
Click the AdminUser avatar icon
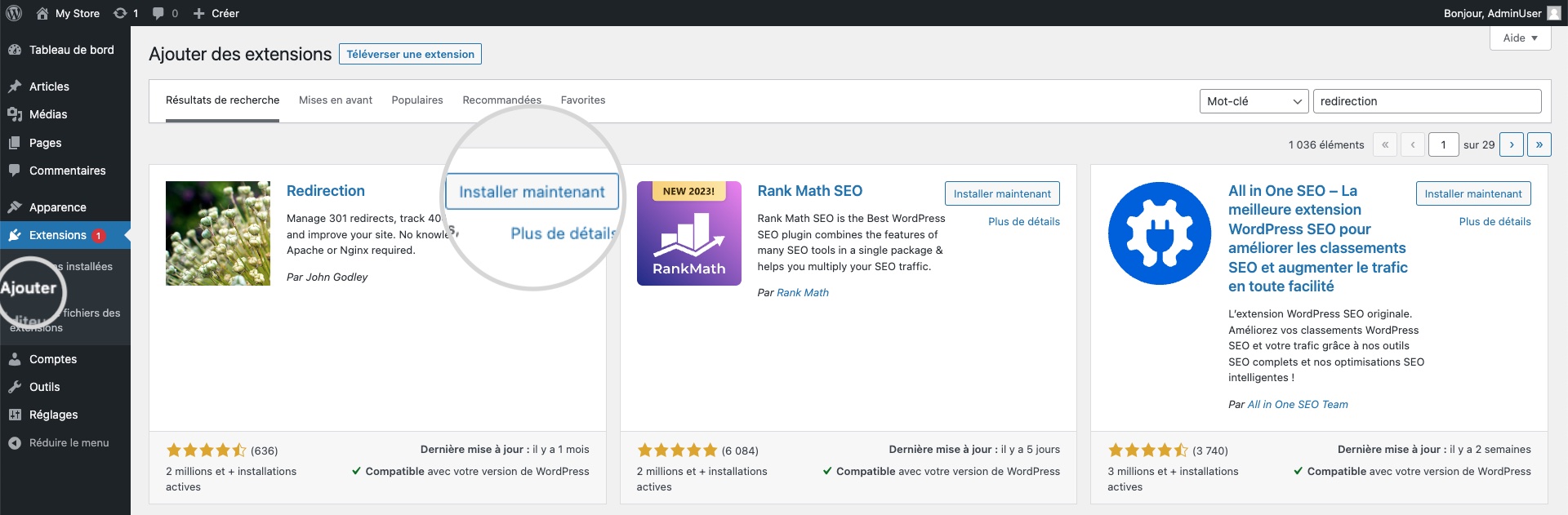(x=1554, y=13)
